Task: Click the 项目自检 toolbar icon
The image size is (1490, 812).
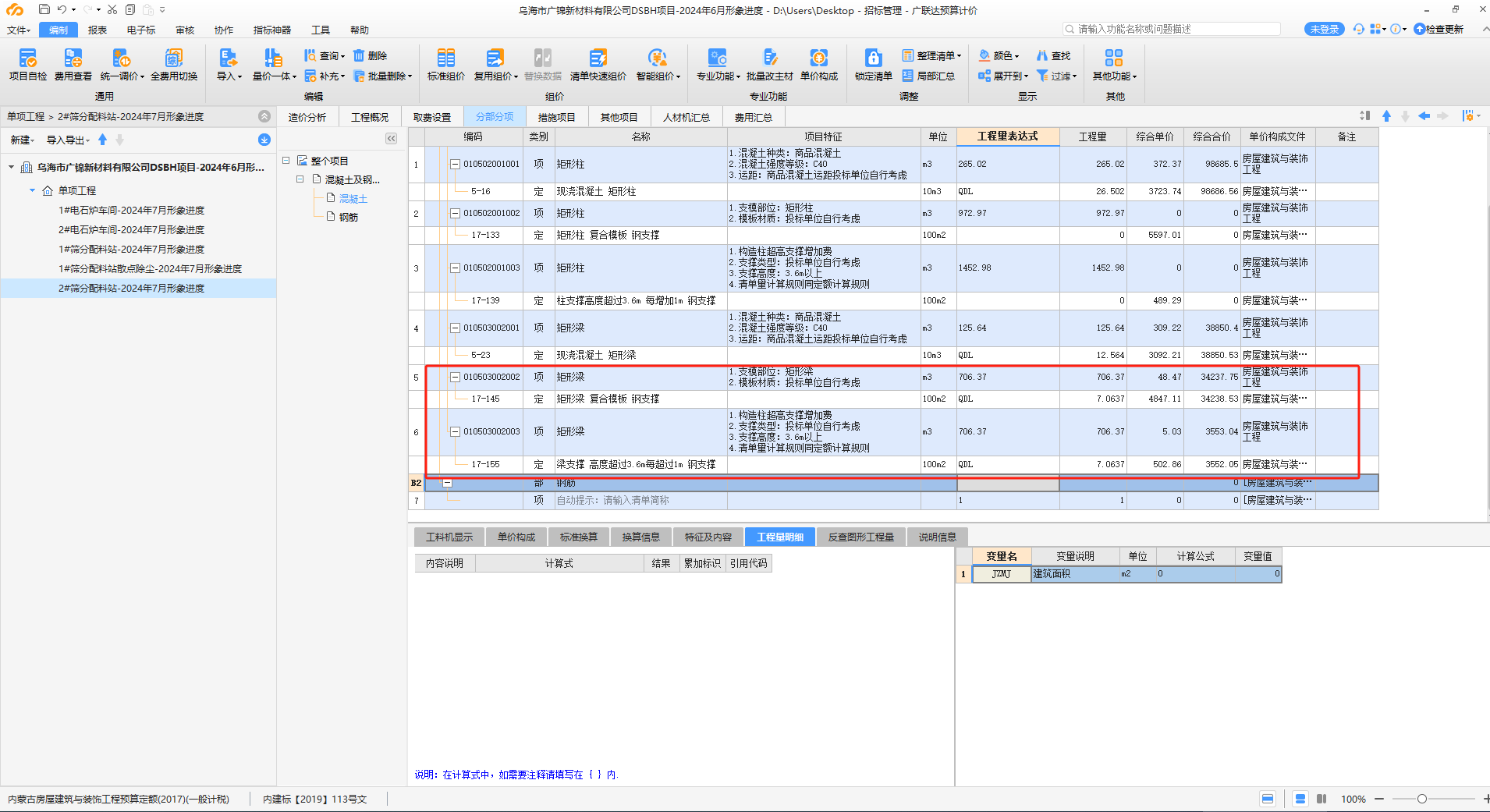Action: [x=28, y=64]
